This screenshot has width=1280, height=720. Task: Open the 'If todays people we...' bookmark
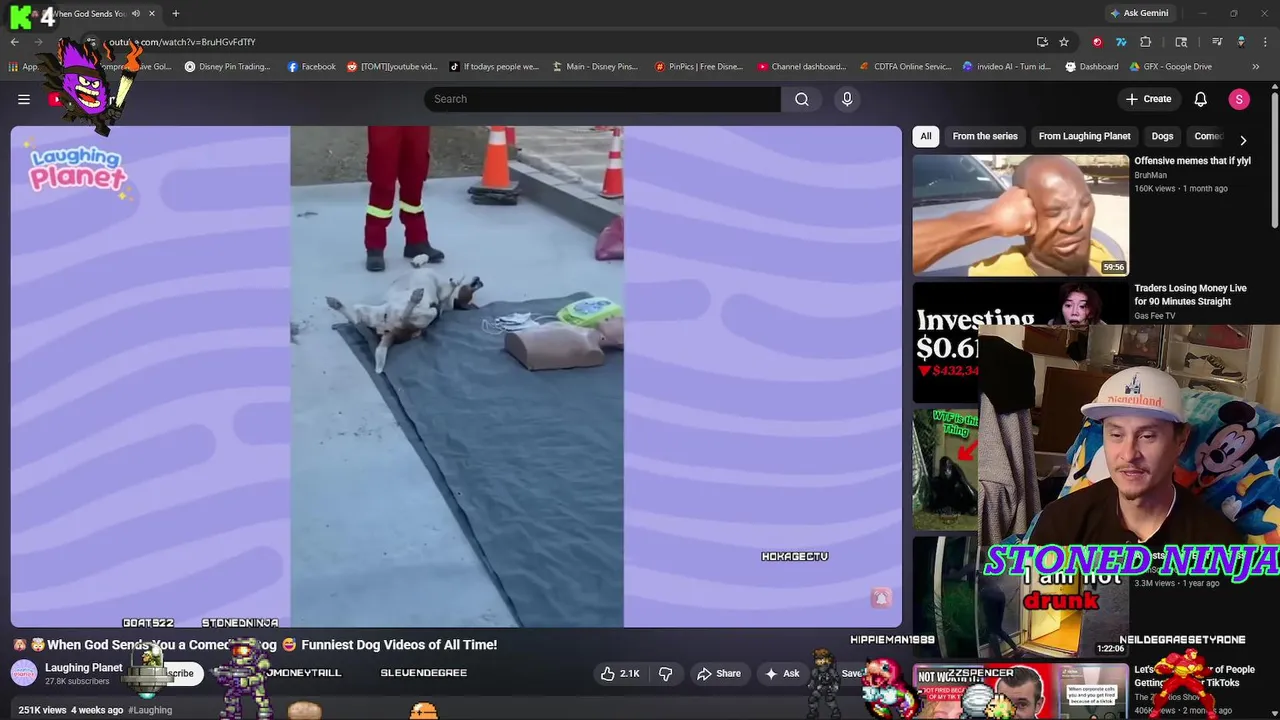tap(494, 67)
